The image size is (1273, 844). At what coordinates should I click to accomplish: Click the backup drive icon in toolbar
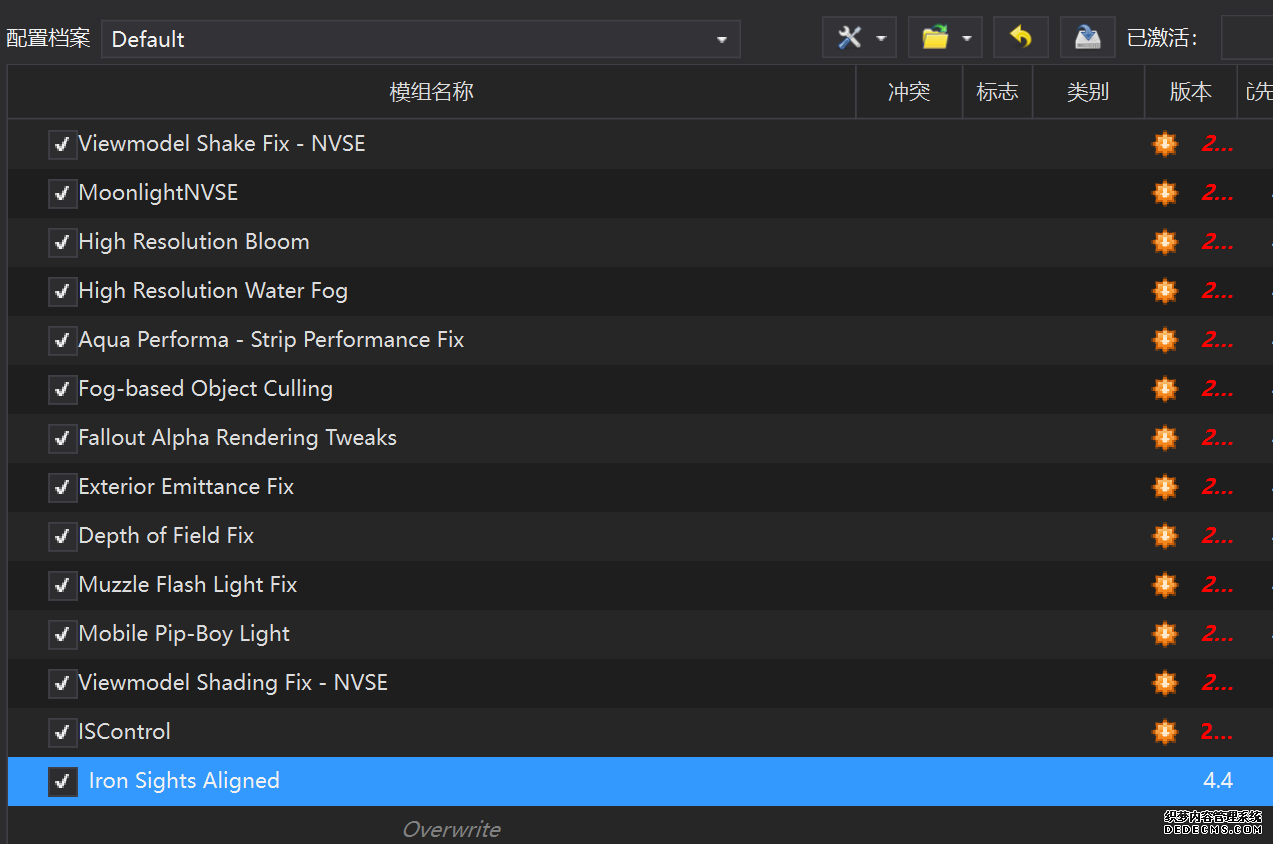[x=1087, y=38]
